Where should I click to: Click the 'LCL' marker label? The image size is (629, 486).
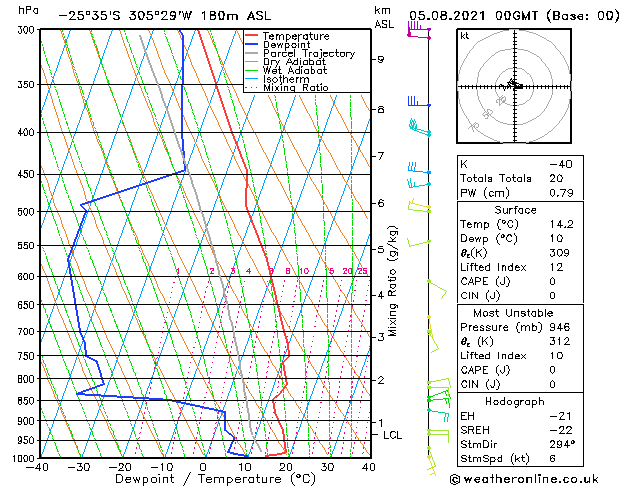click(392, 435)
